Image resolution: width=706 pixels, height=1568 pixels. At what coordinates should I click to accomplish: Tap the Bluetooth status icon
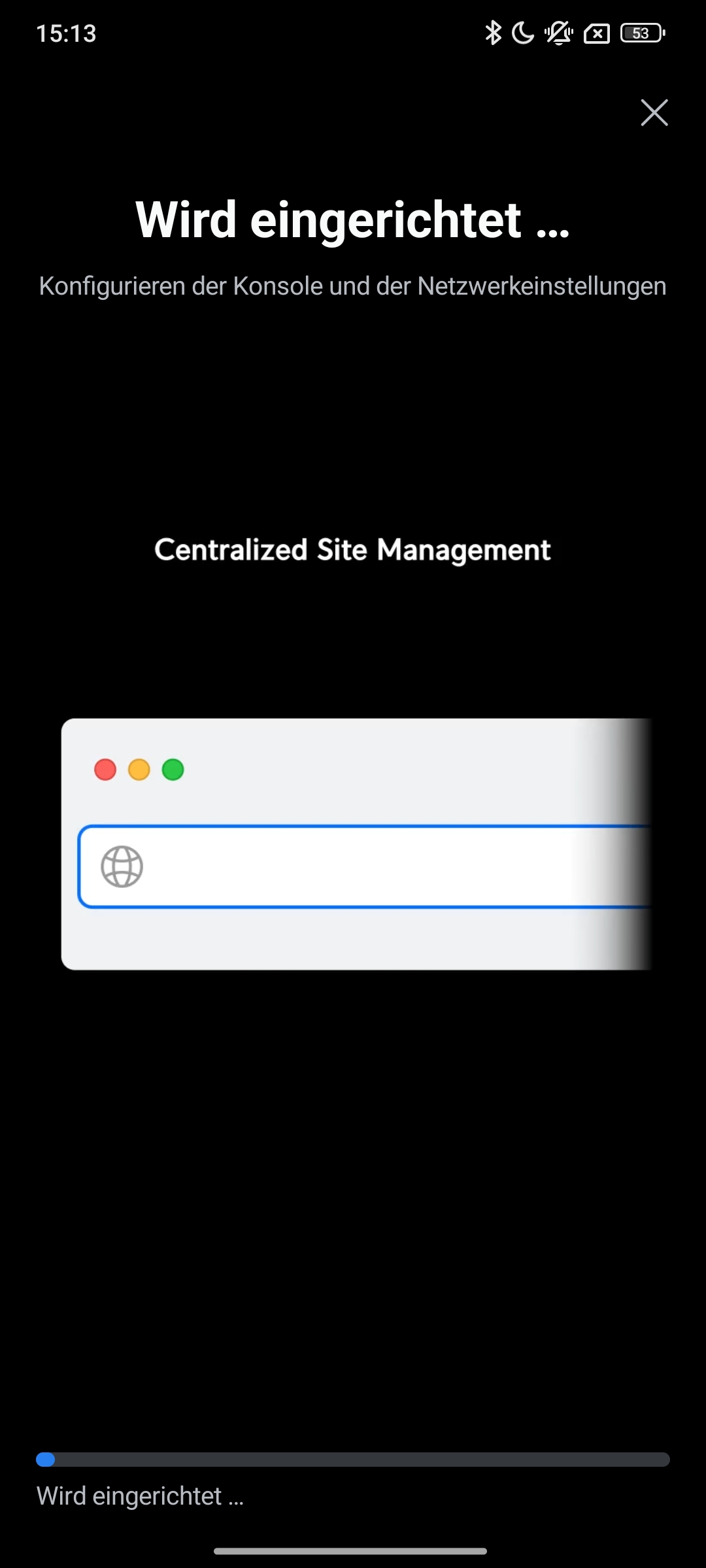click(x=493, y=33)
